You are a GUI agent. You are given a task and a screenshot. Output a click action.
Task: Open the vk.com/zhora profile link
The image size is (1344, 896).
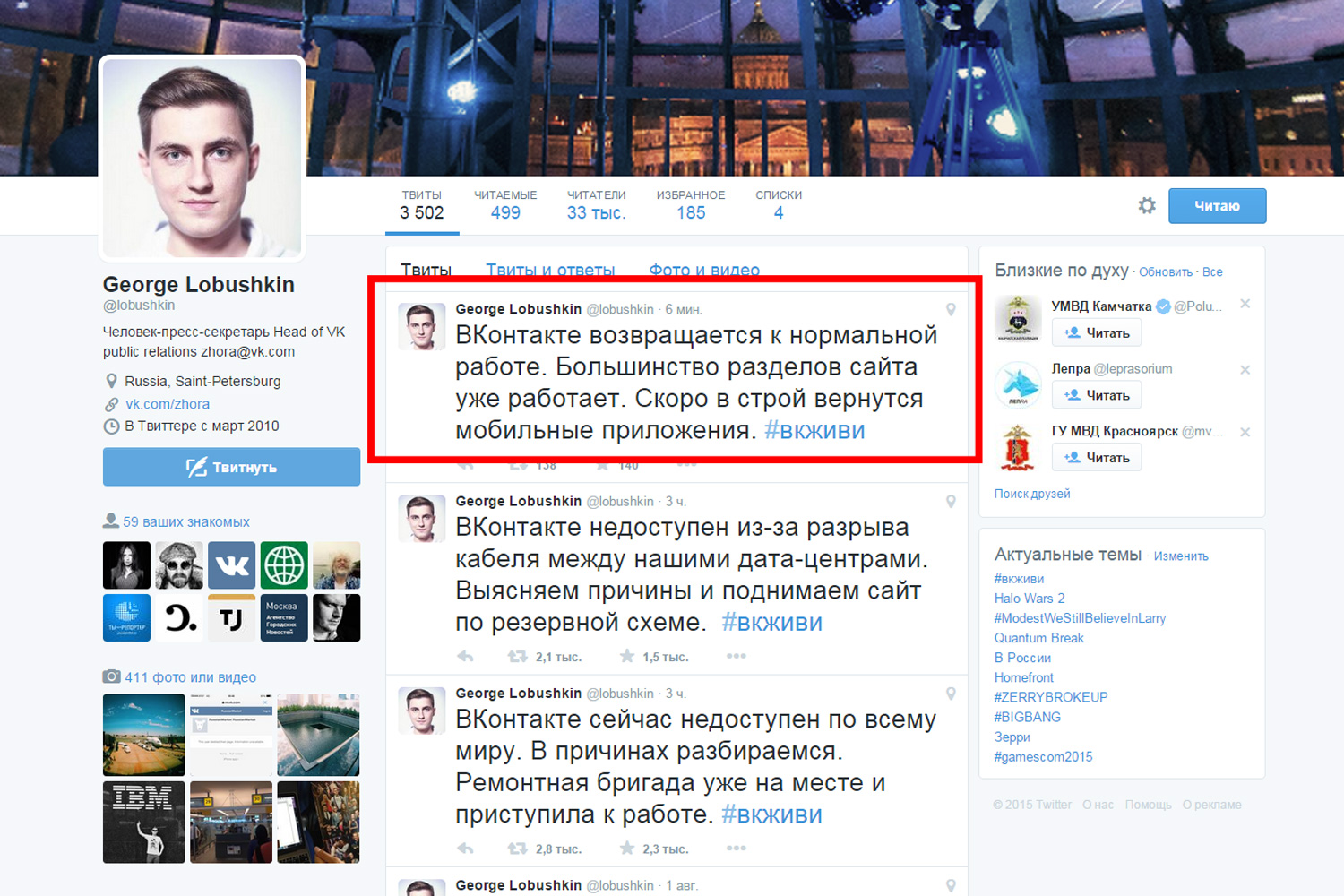[x=168, y=404]
